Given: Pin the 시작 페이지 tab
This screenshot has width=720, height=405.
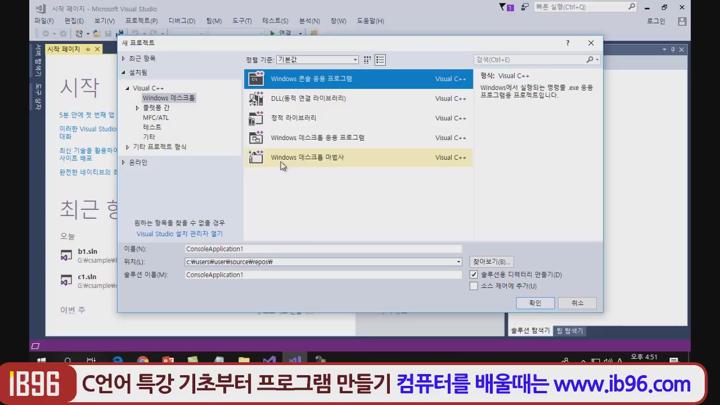Looking at the screenshot, I should tap(88, 49).
